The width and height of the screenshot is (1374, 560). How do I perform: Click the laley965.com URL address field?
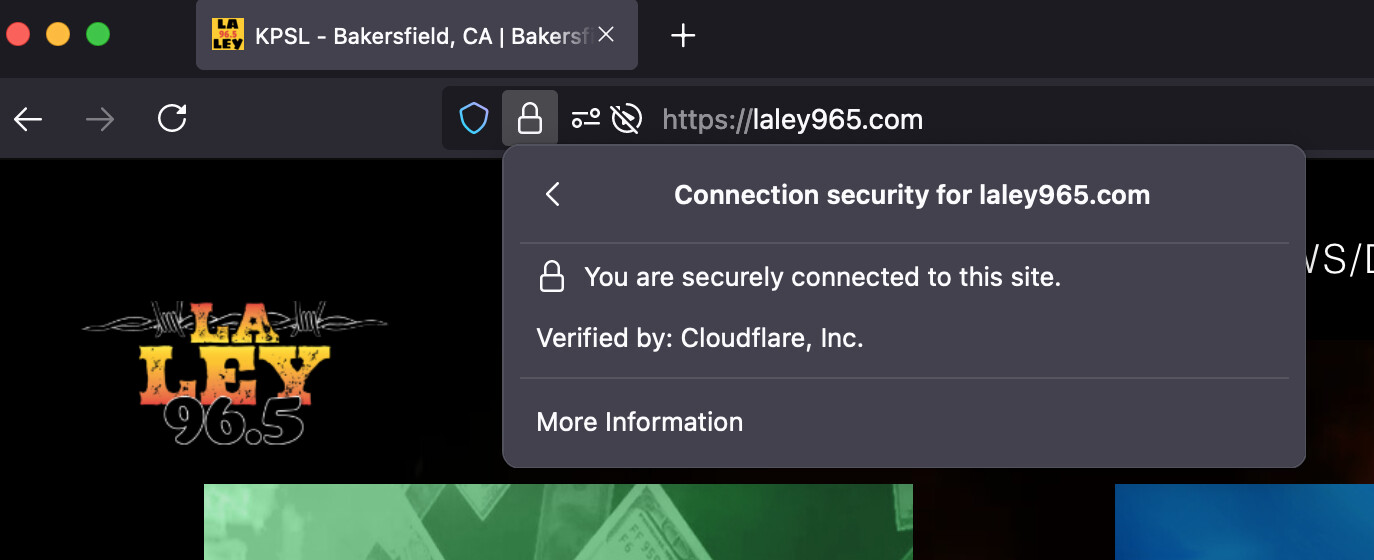point(793,120)
